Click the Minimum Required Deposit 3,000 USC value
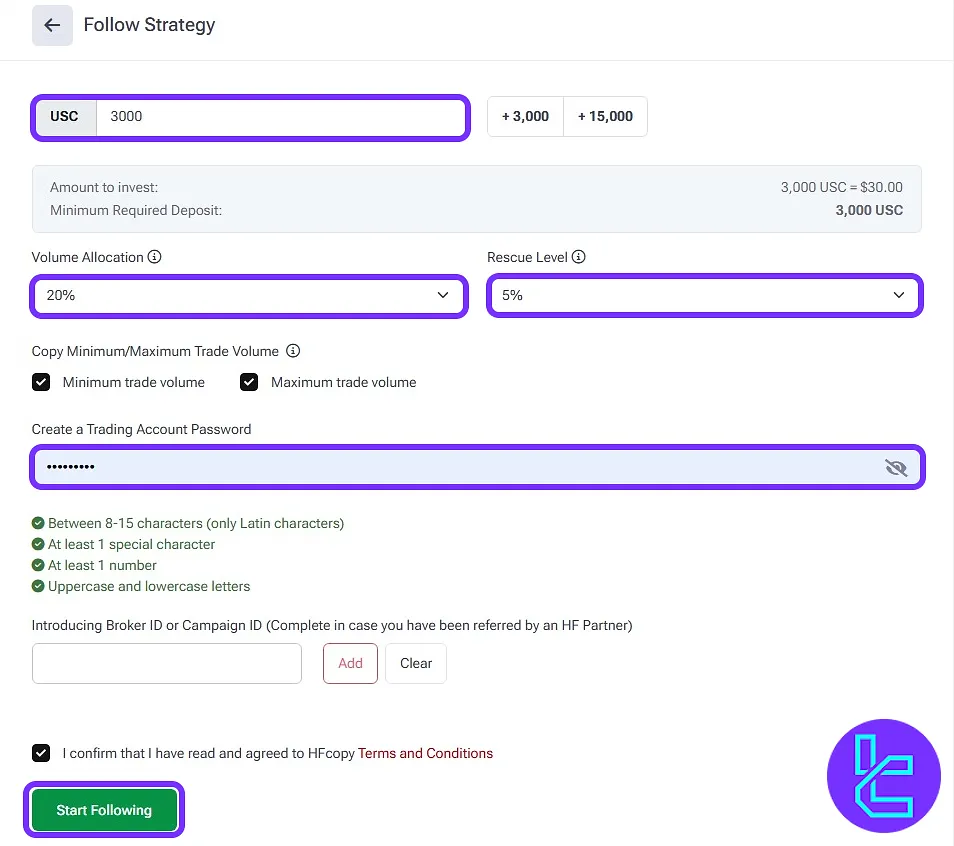954x846 pixels. pyautogui.click(x=869, y=211)
